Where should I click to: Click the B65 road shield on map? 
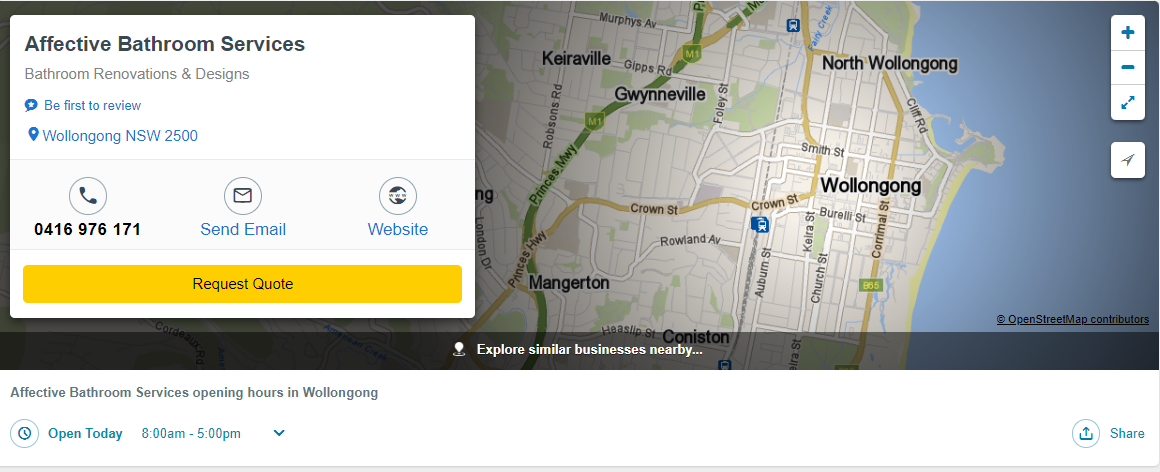point(870,284)
